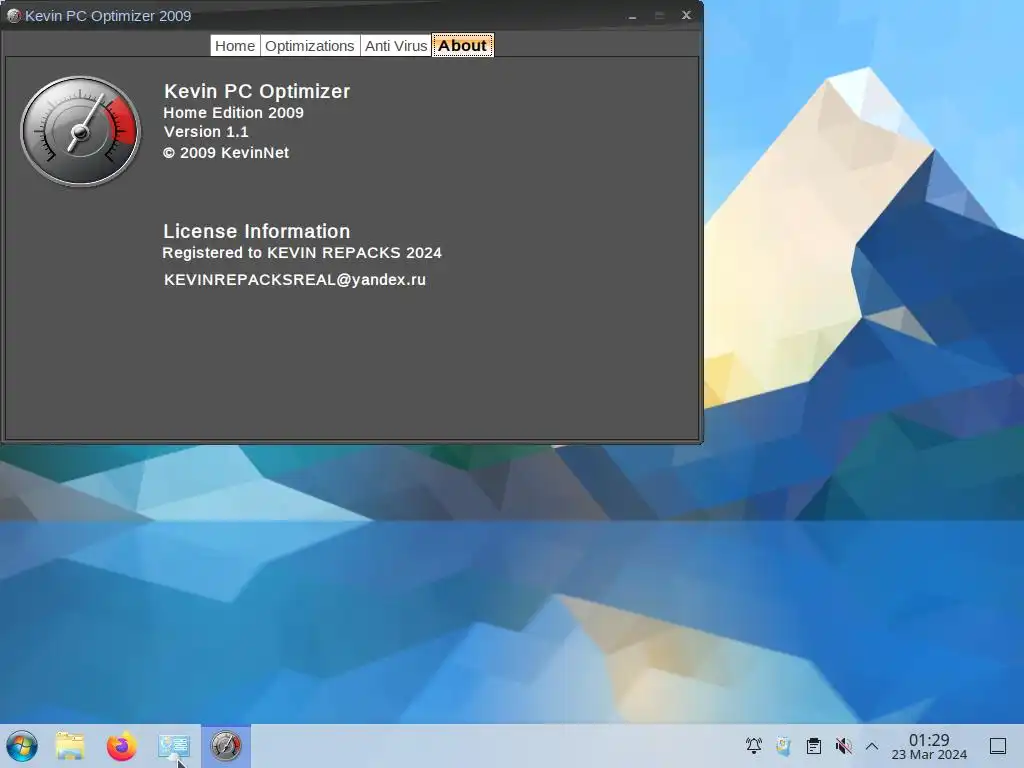The height and width of the screenshot is (768, 1024).
Task: Click the speedometer gauge logo
Action: (80, 132)
